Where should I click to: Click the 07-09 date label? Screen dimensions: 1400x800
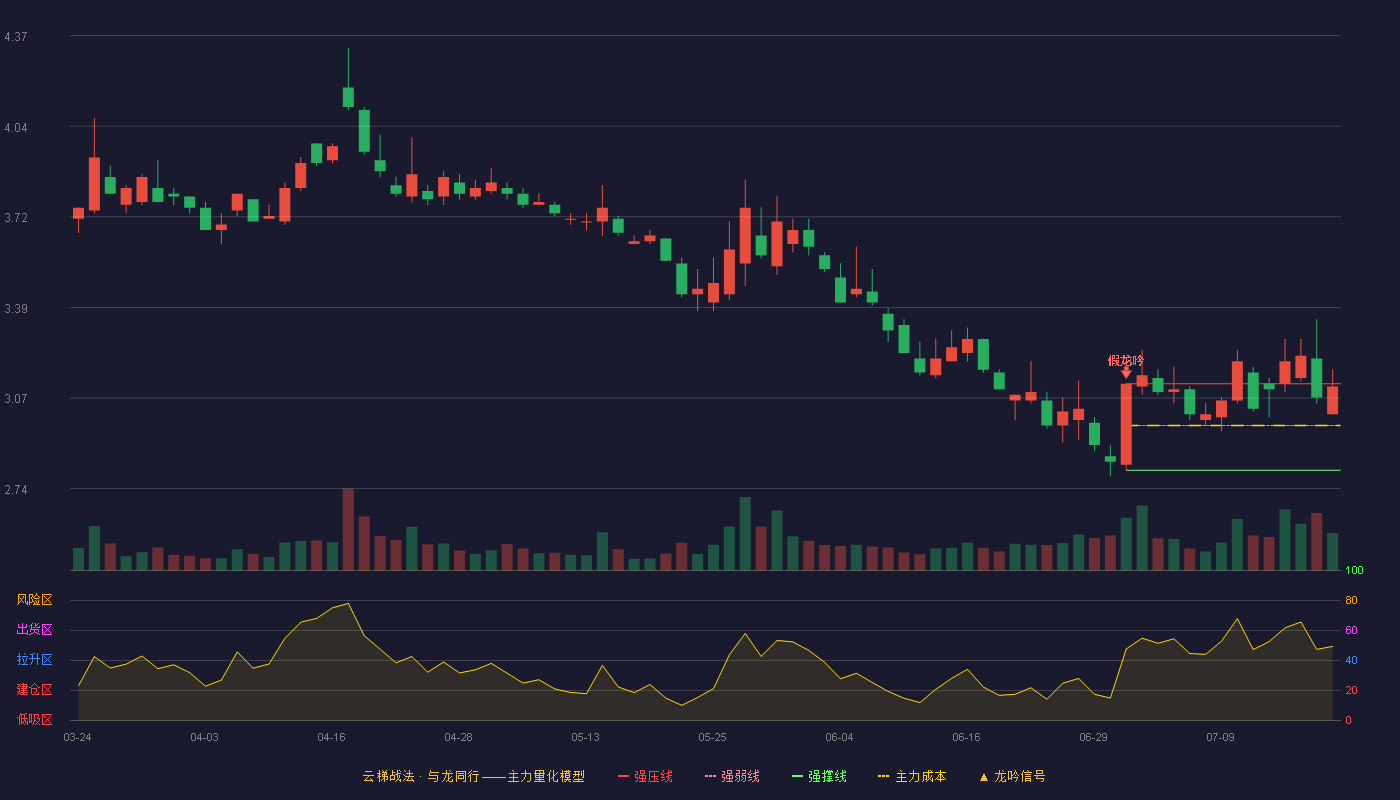click(1220, 737)
